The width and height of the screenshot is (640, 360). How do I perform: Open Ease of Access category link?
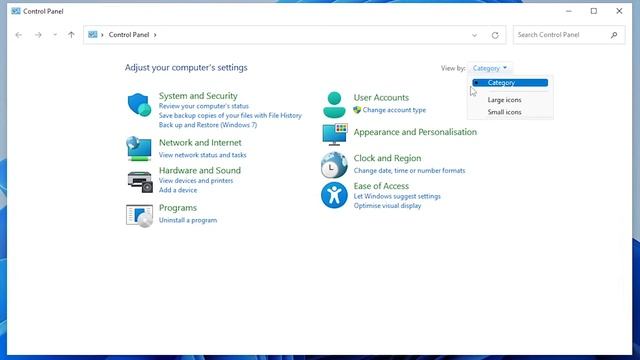[381, 186]
